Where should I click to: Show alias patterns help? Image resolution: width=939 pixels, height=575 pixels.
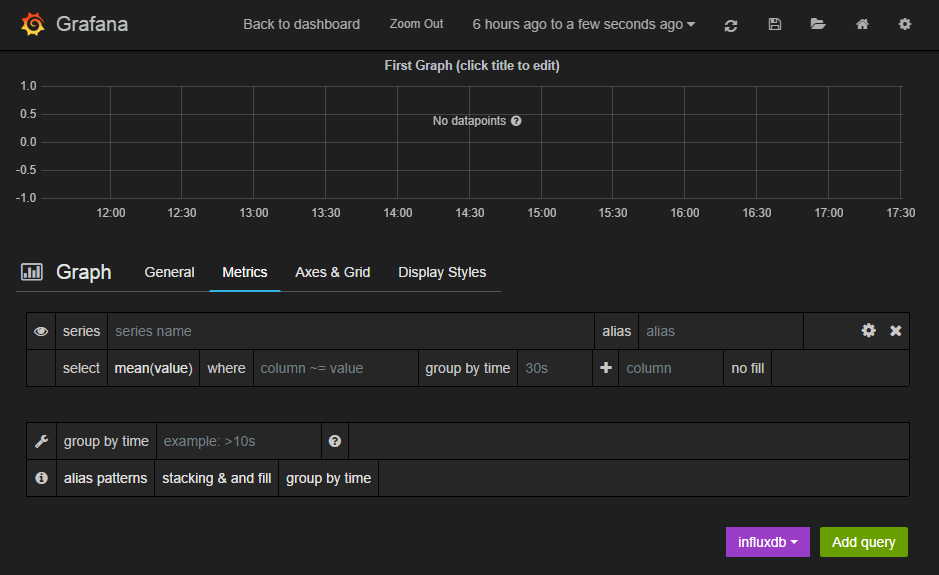105,478
